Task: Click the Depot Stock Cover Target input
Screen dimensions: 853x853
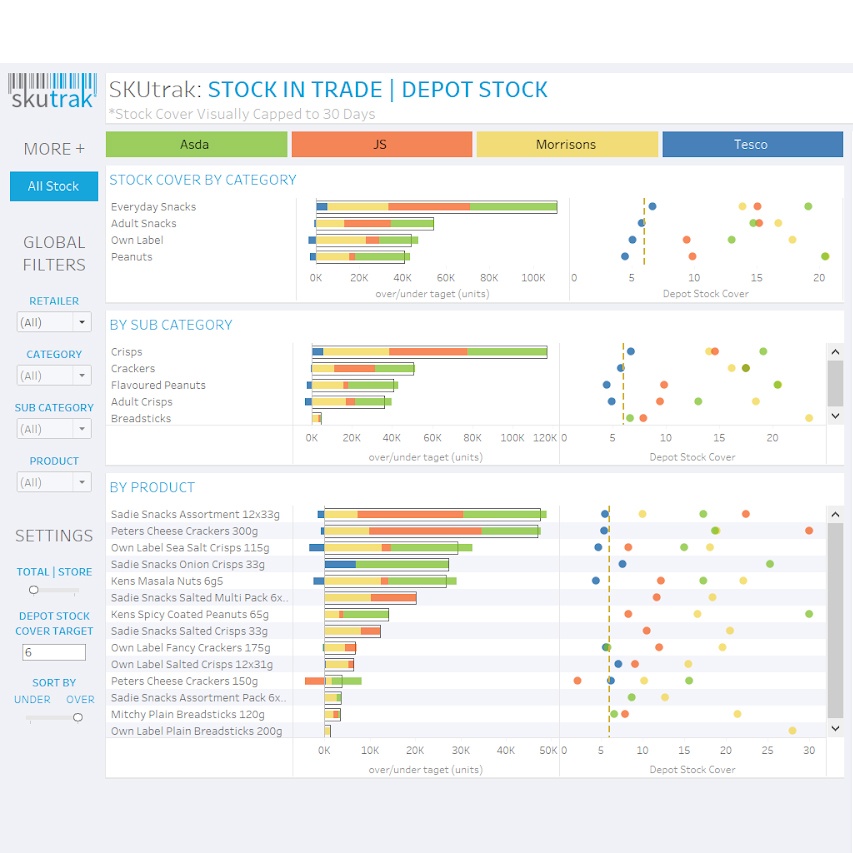Action: click(54, 652)
